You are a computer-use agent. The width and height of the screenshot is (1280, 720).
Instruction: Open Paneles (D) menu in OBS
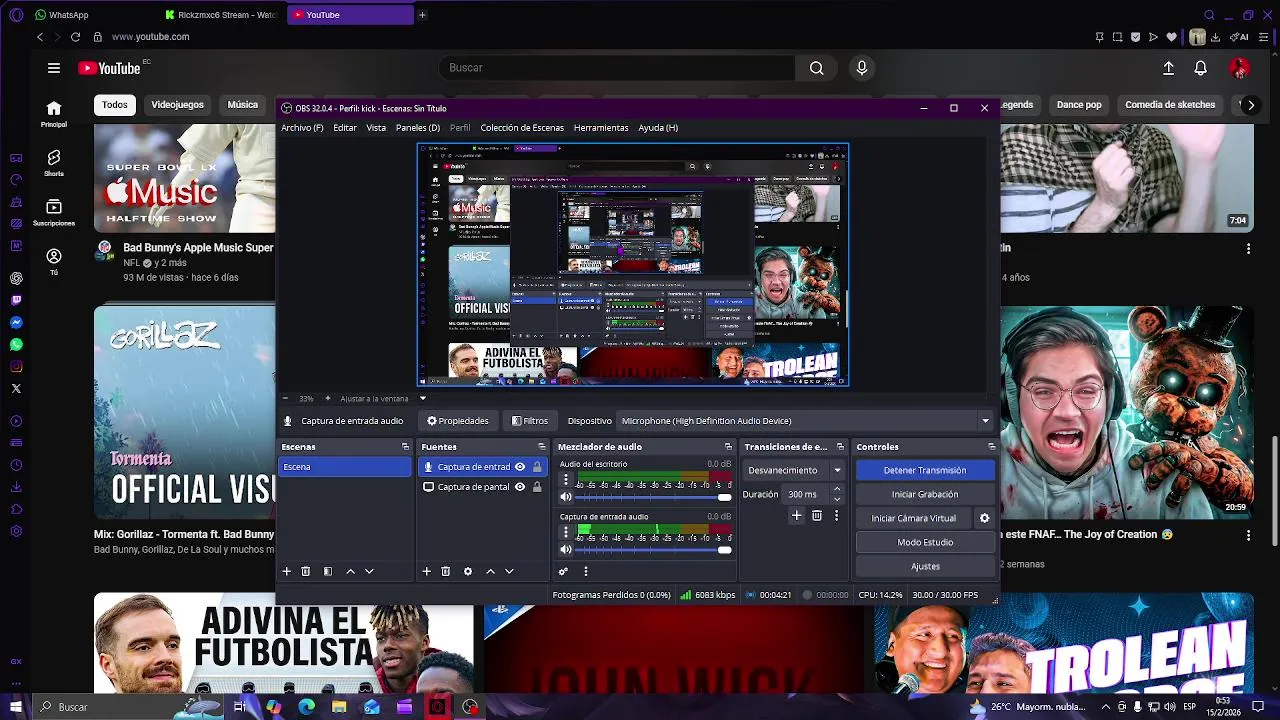click(x=418, y=128)
